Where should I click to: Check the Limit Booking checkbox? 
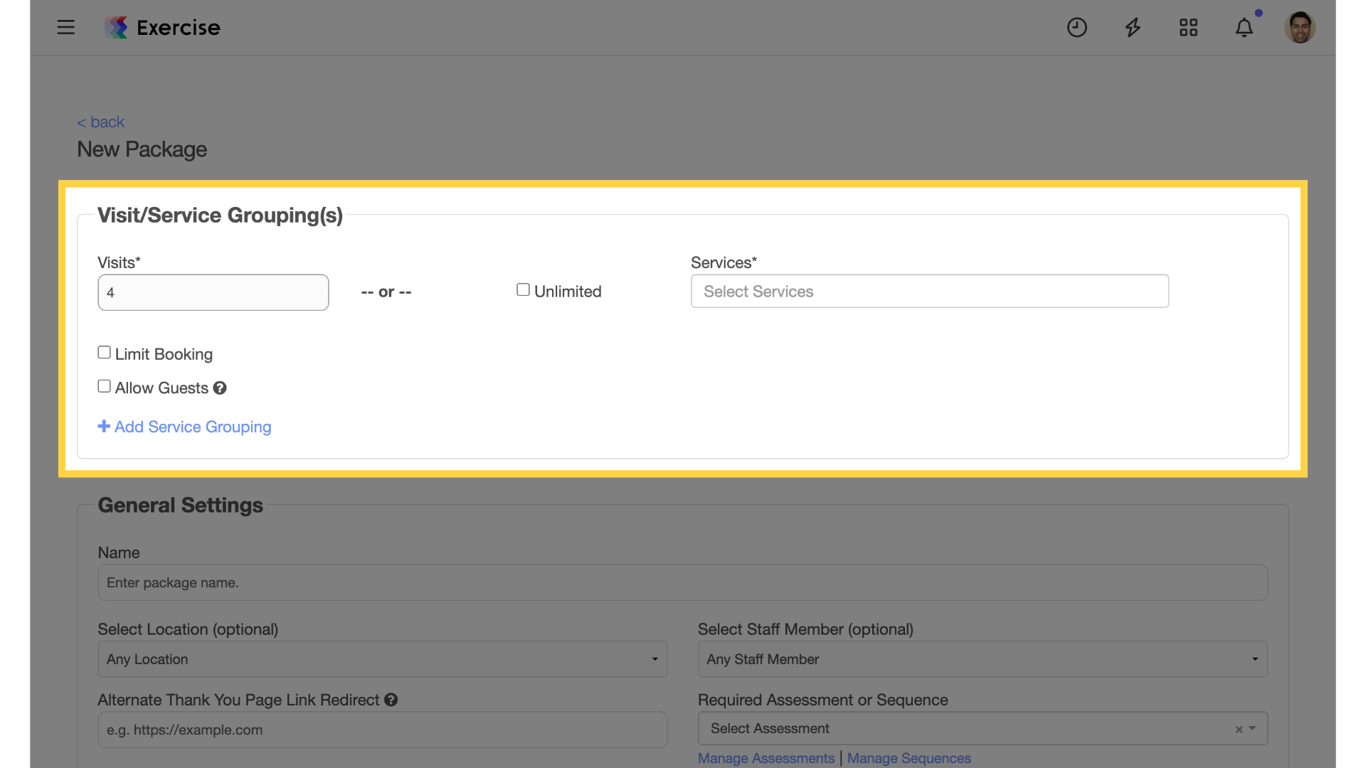click(x=104, y=352)
